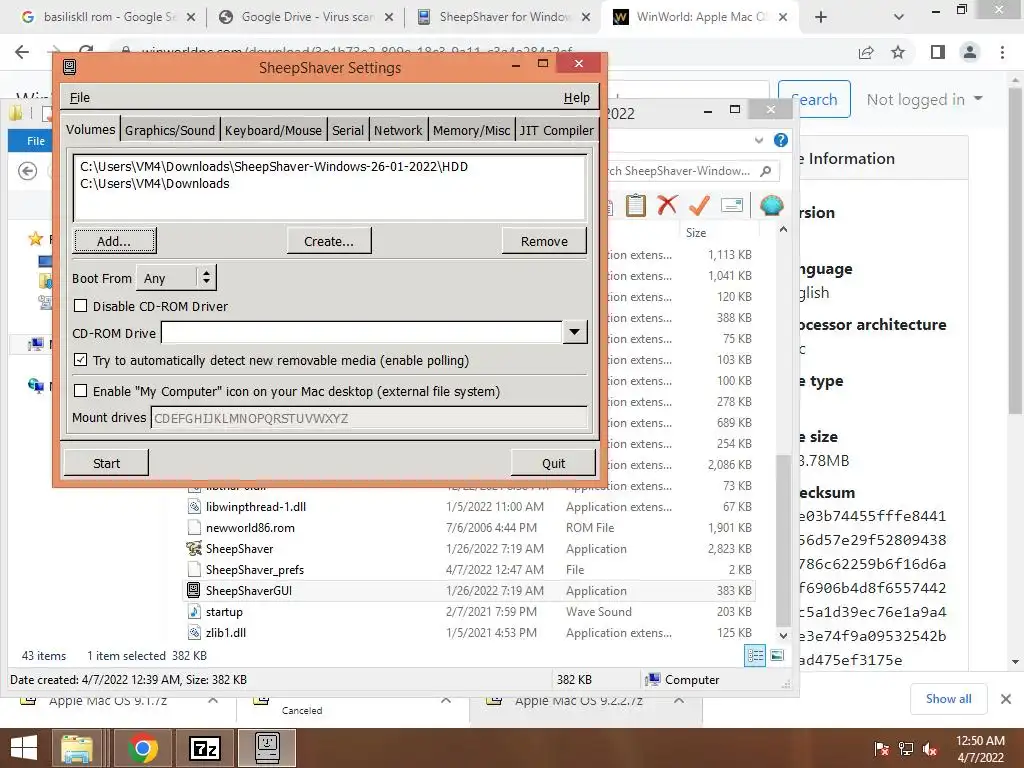
Task: Switch to the Graphics/Sound tab
Action: pos(170,130)
